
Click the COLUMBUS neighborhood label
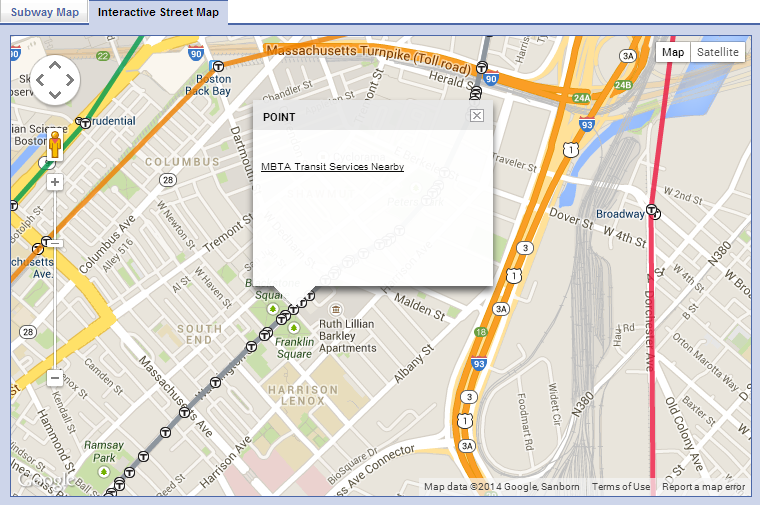(x=182, y=162)
